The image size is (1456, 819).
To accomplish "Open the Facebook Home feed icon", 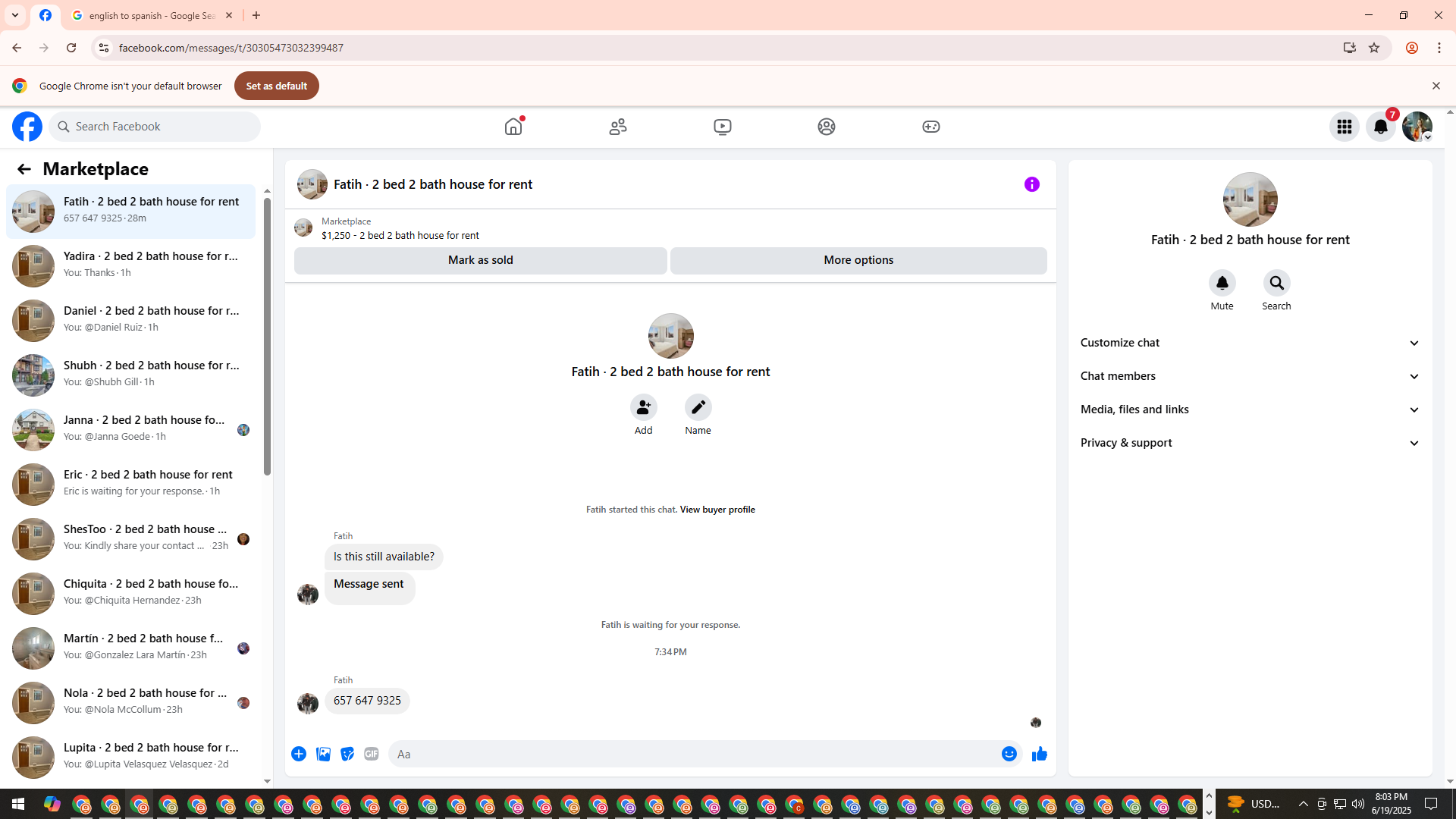I will 513,127.
